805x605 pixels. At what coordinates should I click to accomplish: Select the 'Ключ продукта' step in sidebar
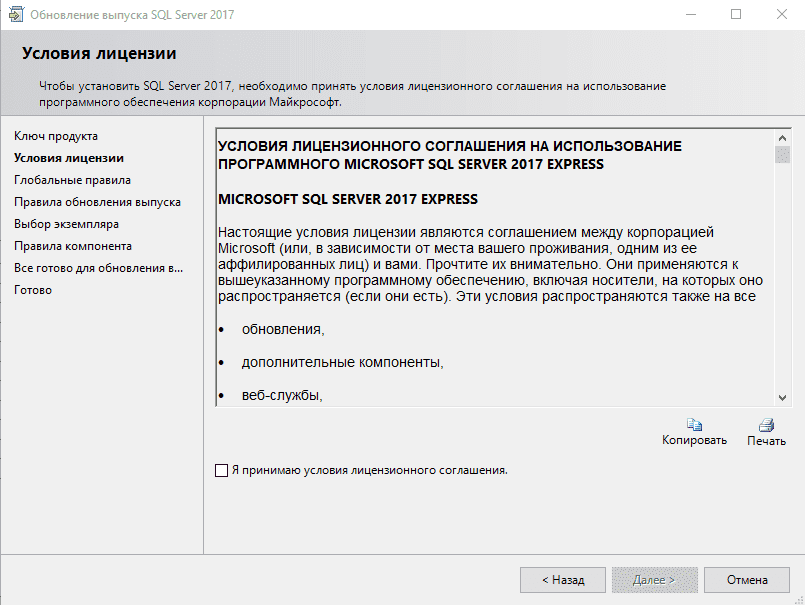[56, 136]
